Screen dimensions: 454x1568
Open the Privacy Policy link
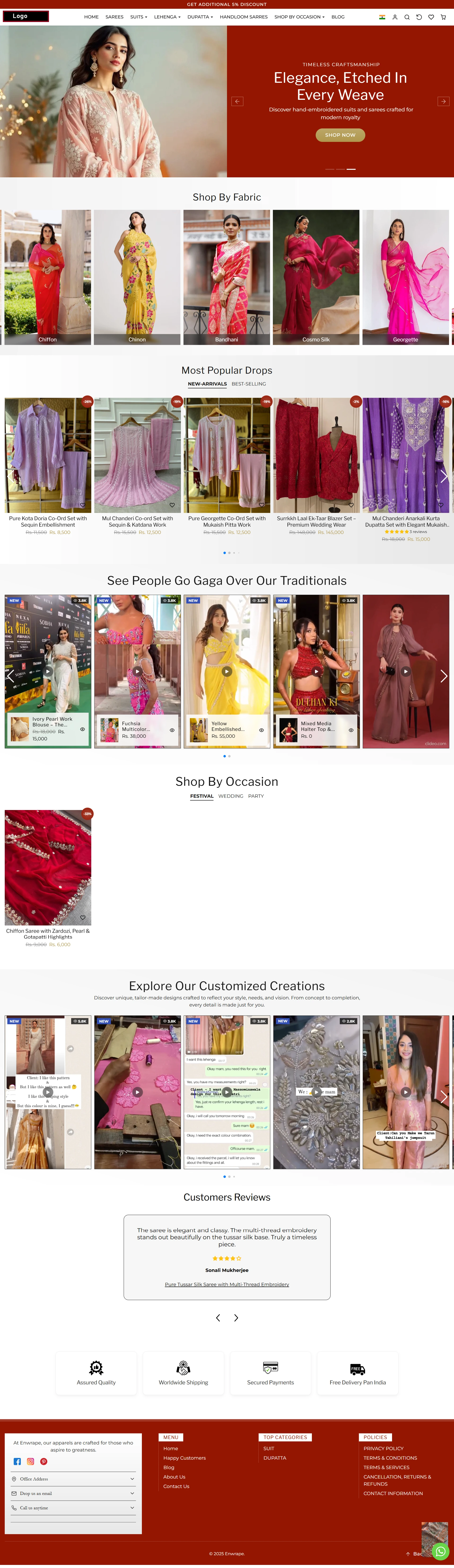(x=383, y=1449)
